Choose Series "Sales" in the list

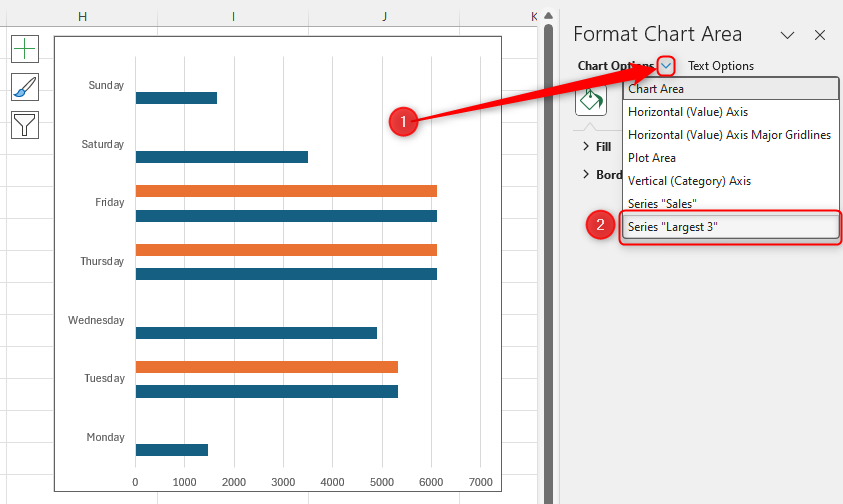[731, 204]
